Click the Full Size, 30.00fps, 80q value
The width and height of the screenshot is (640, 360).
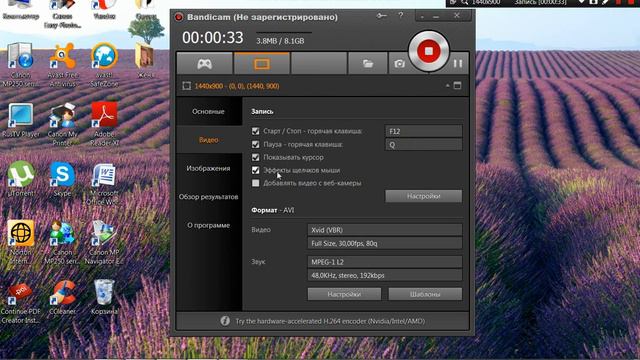click(x=384, y=243)
